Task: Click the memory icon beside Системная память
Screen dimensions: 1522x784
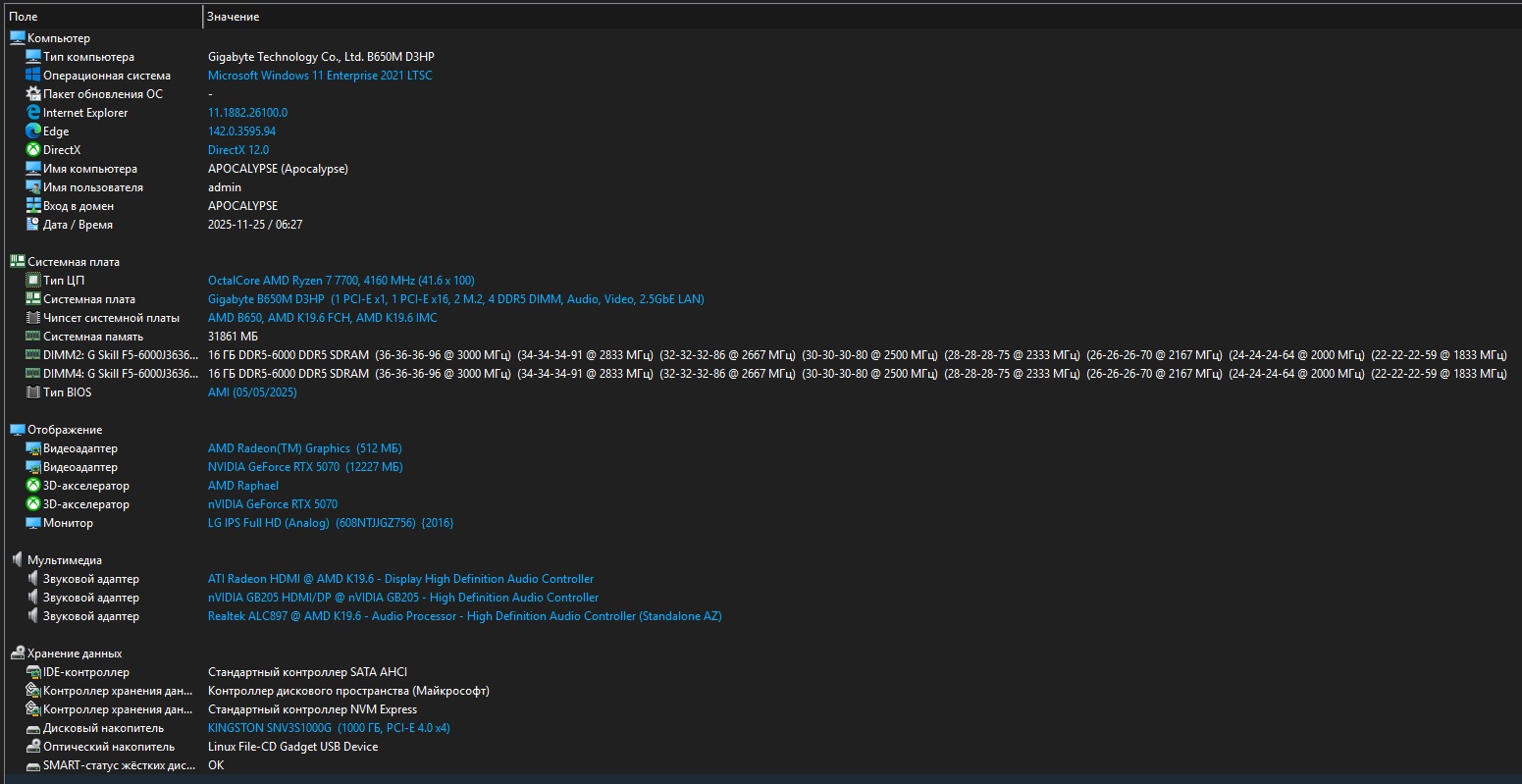Action: (33, 337)
